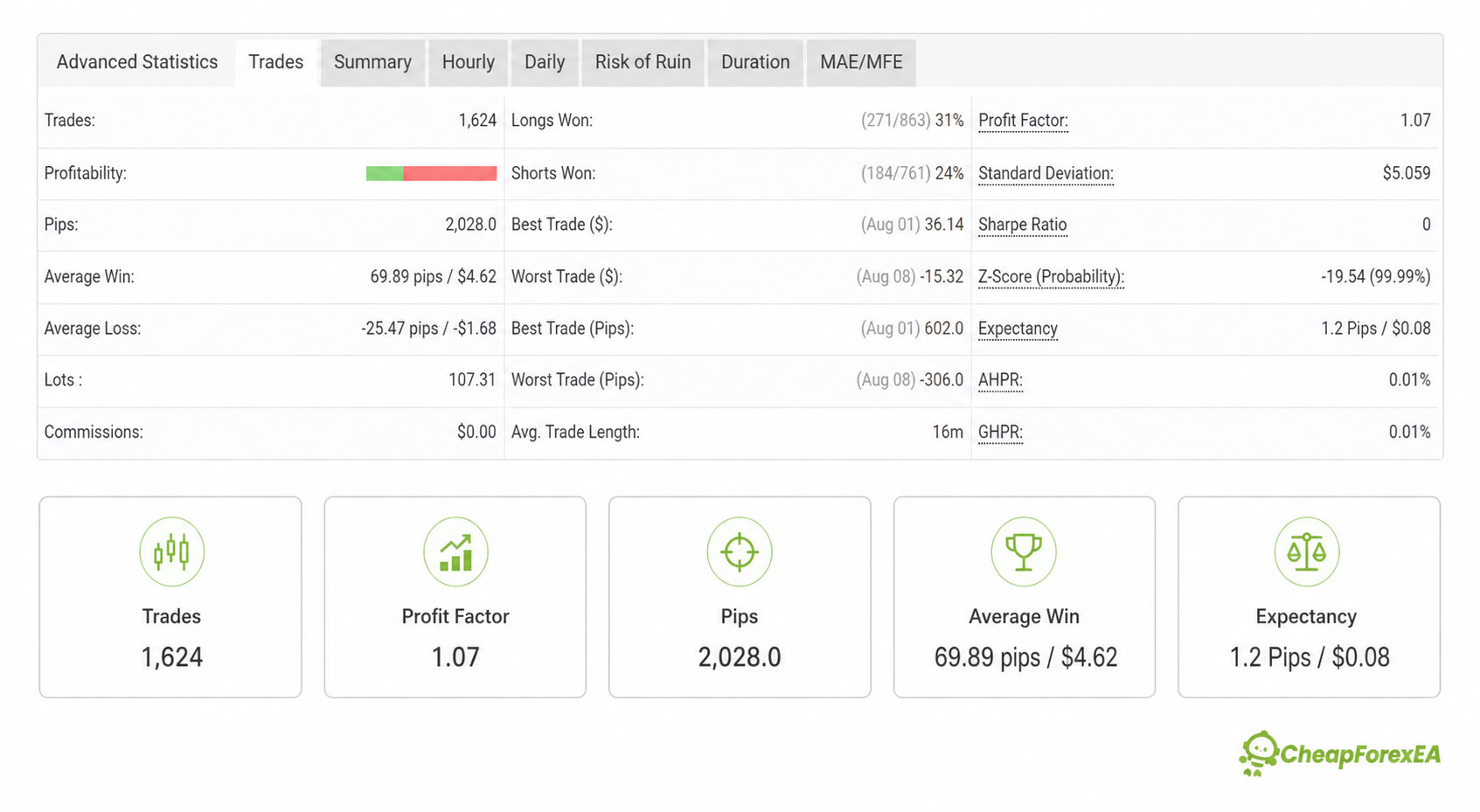This screenshot has height=812, width=1480.
Task: Click the Profit Factor bar chart icon
Action: pyautogui.click(x=455, y=552)
